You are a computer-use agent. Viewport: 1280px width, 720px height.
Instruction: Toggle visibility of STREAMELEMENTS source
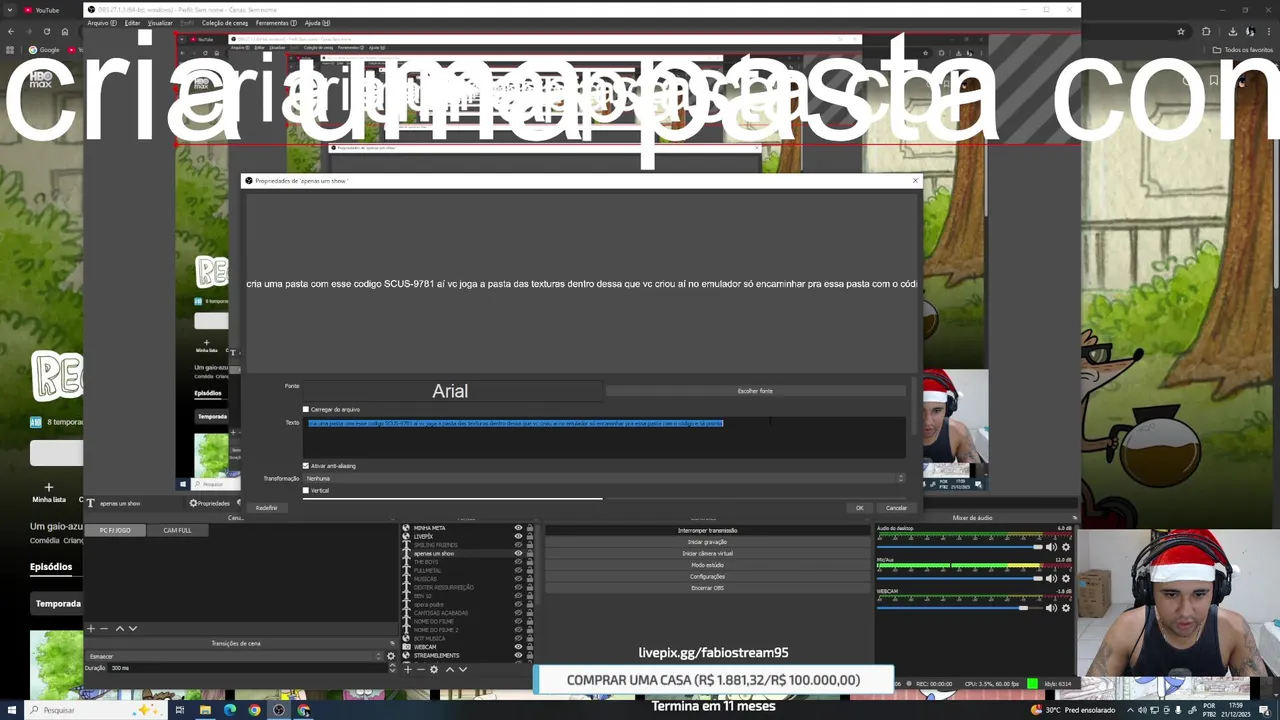coord(518,656)
